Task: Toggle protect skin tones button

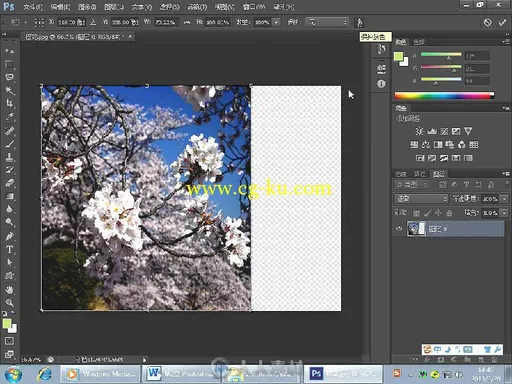Action: [359, 22]
